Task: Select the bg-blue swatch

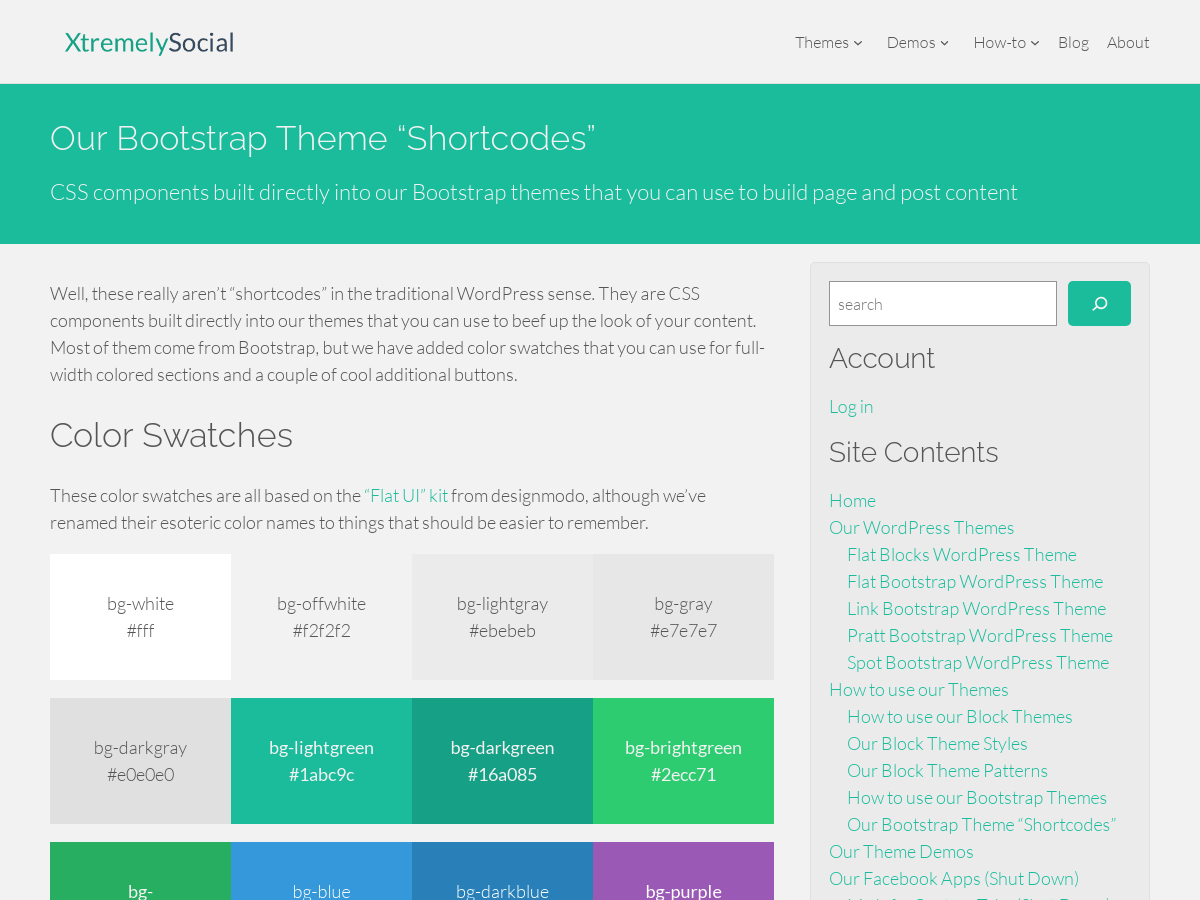Action: pyautogui.click(x=321, y=871)
